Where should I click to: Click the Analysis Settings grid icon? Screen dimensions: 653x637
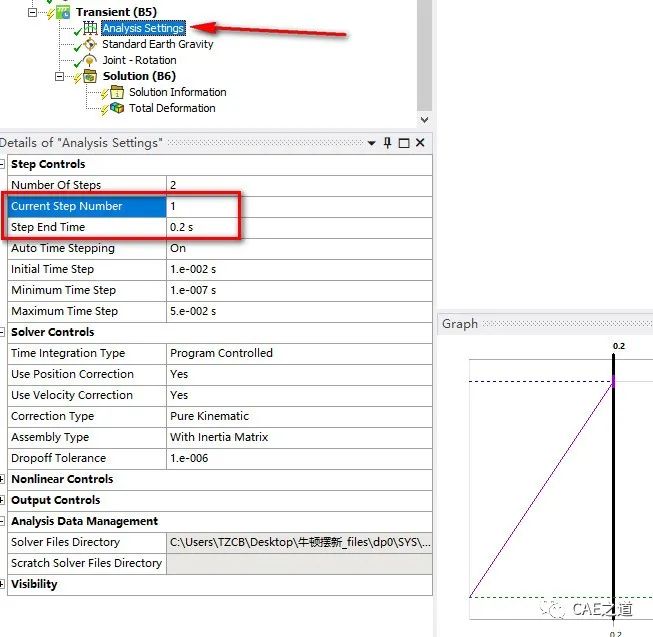pos(90,28)
